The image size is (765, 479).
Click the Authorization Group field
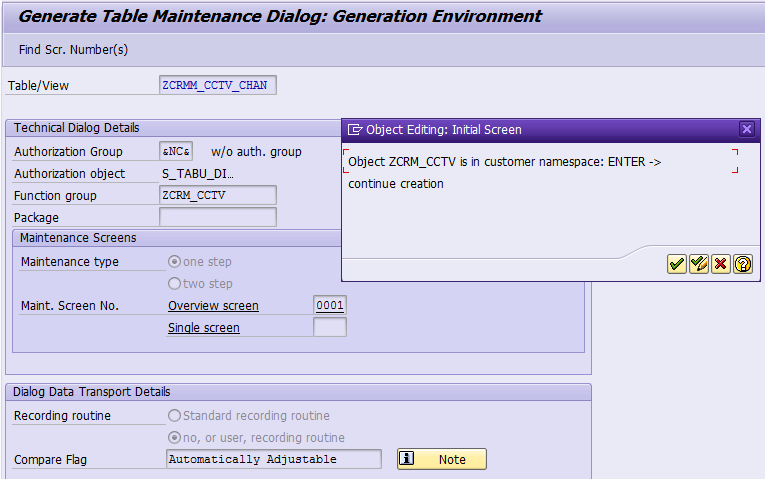[x=176, y=151]
